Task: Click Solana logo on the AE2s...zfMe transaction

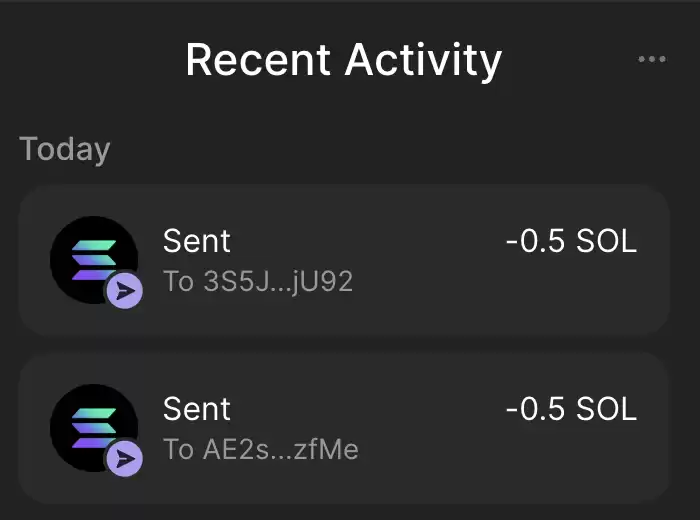Action: tap(94, 428)
